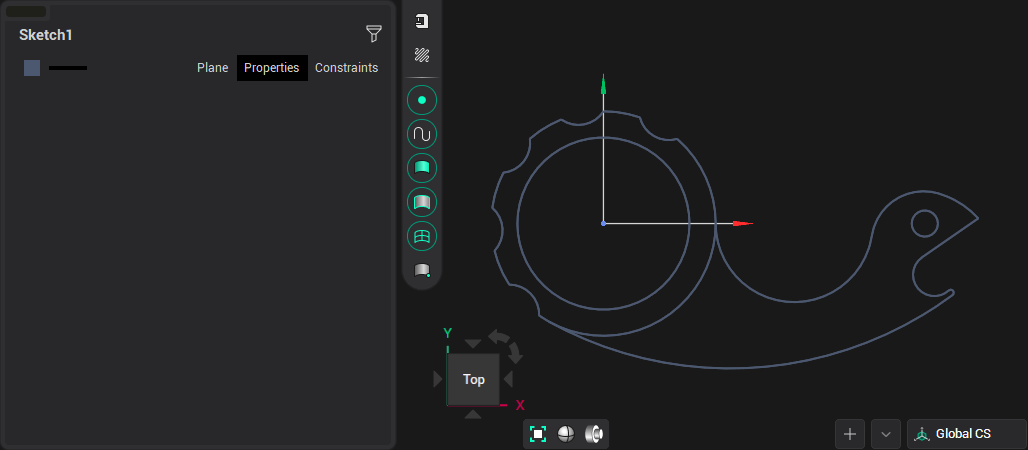Switch to the Plane tab
This screenshot has height=450, width=1028.
pyautogui.click(x=212, y=68)
